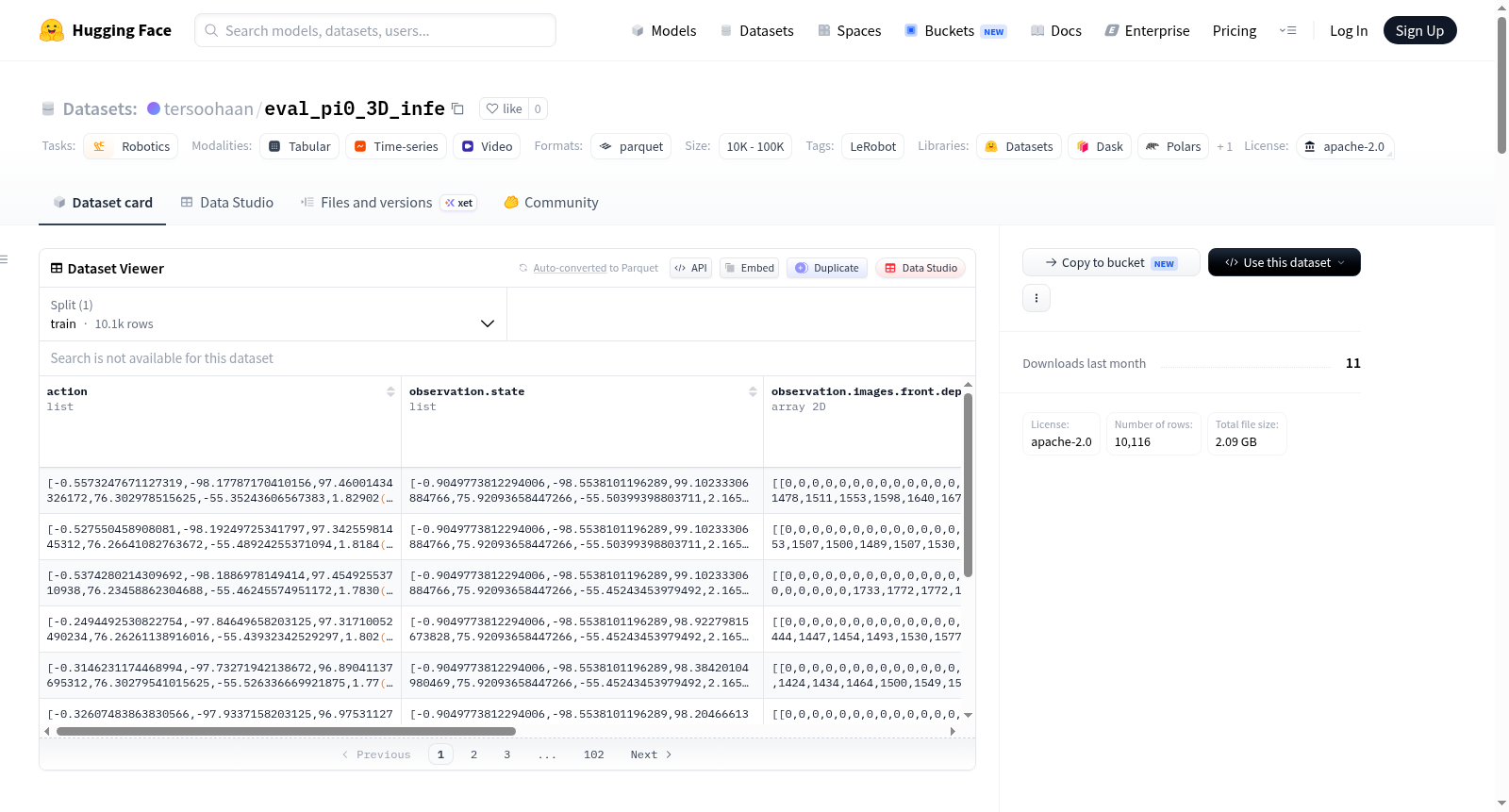The image size is (1509, 812).
Task: Click the first action cell starting -0.5573247671127319
Action: 220,490
